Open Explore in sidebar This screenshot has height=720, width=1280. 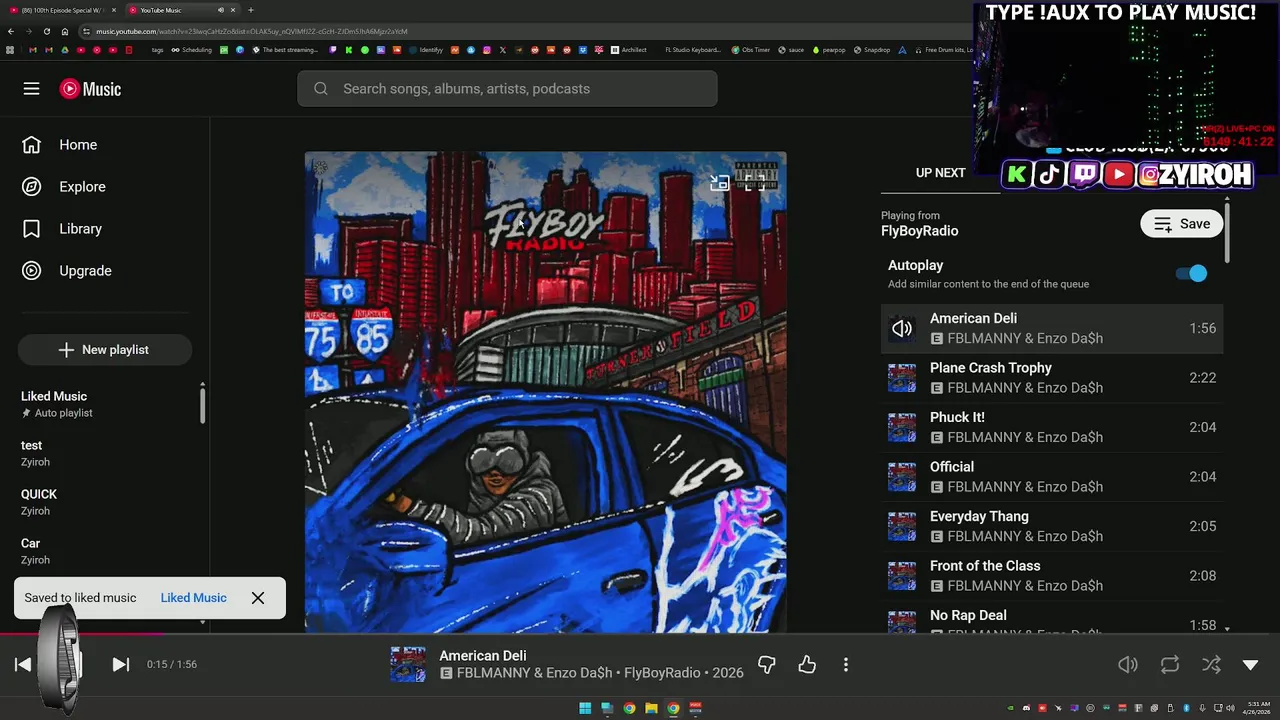(x=105, y=187)
